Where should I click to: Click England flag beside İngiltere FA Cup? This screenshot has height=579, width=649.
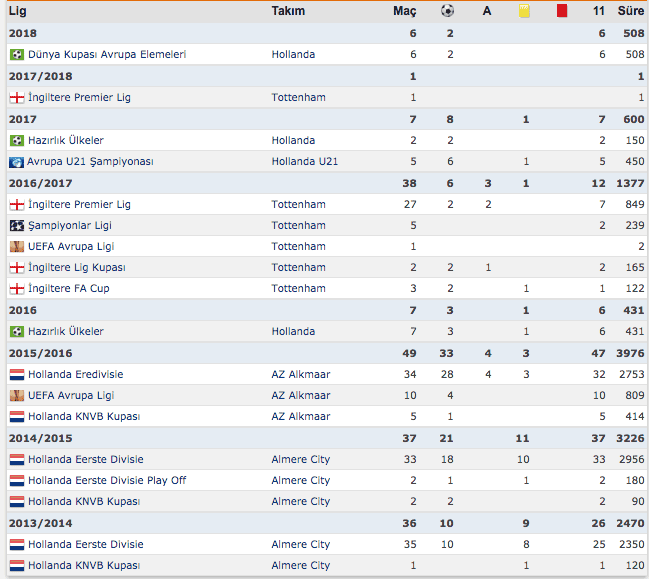[17, 288]
